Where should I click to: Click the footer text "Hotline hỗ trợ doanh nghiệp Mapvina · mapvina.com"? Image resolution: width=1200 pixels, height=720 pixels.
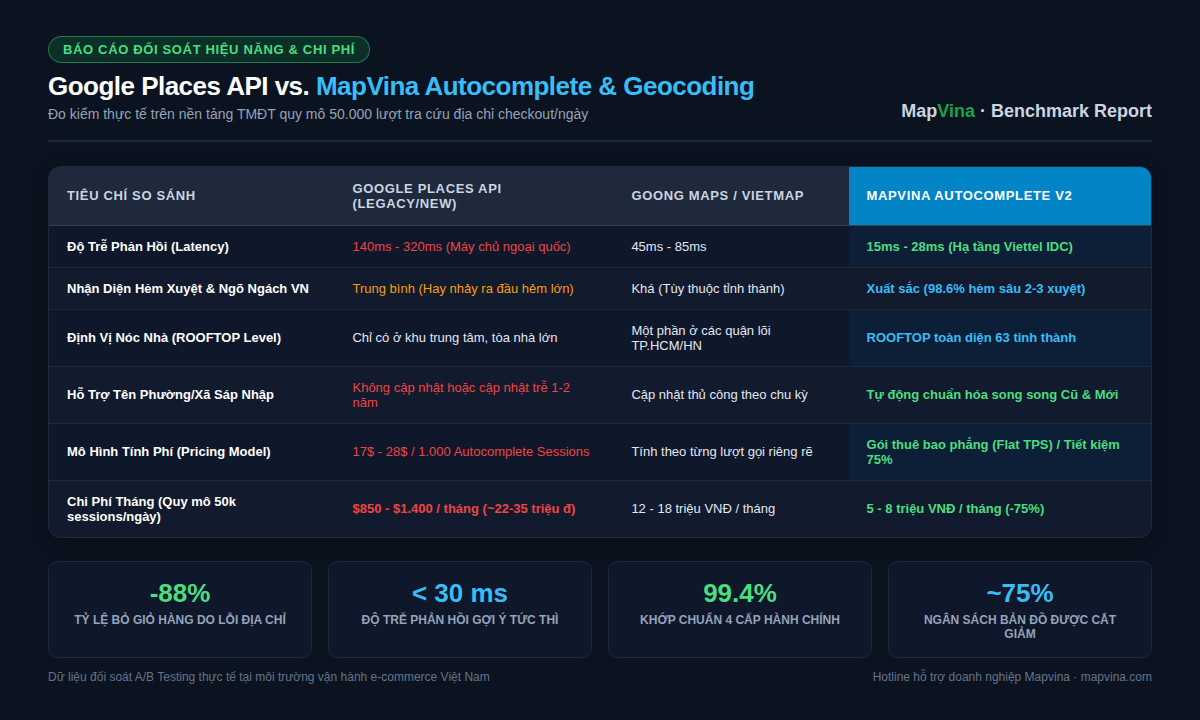pos(1012,677)
